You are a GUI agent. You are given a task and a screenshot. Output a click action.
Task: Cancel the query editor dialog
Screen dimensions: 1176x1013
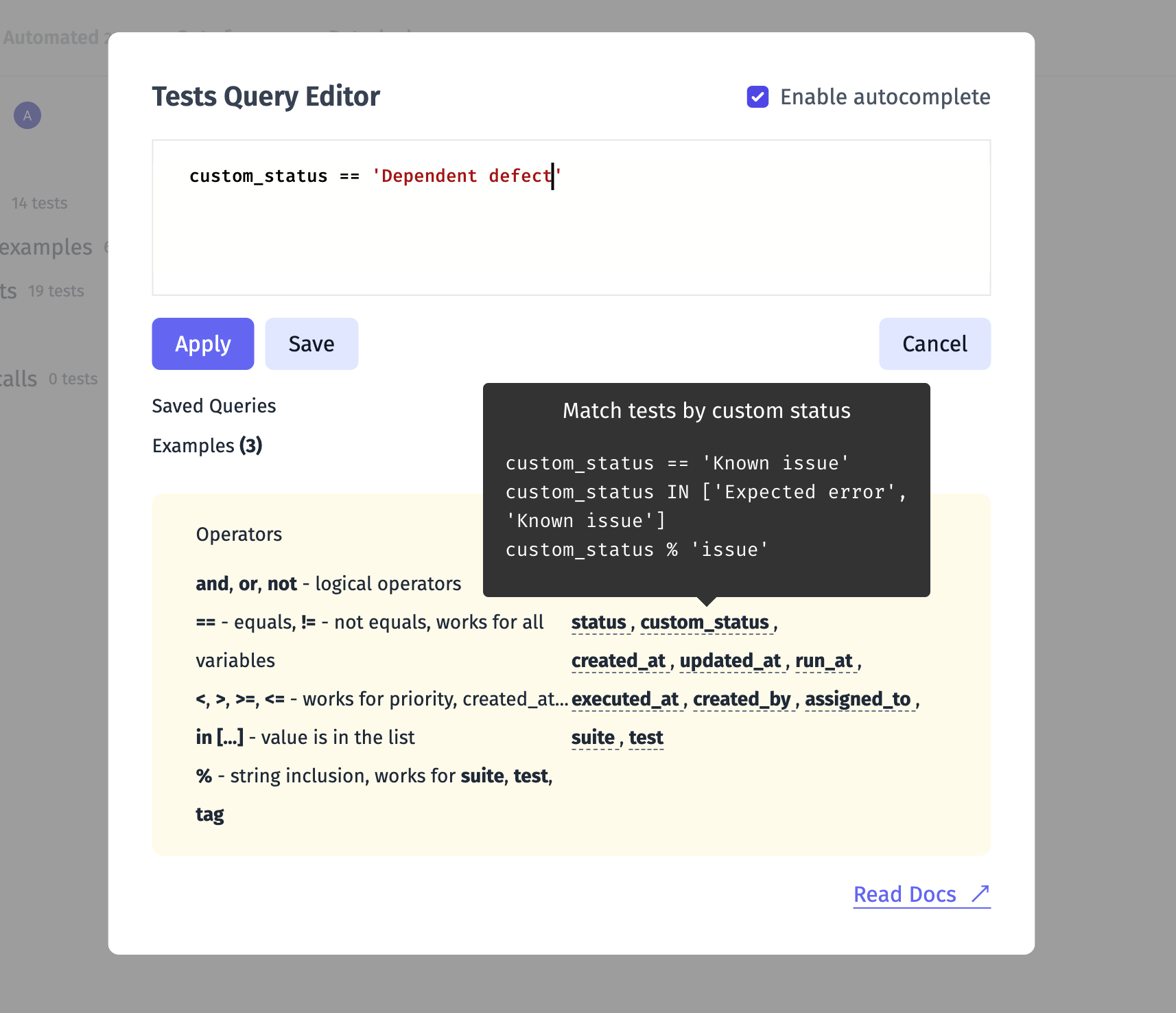pyautogui.click(x=934, y=344)
